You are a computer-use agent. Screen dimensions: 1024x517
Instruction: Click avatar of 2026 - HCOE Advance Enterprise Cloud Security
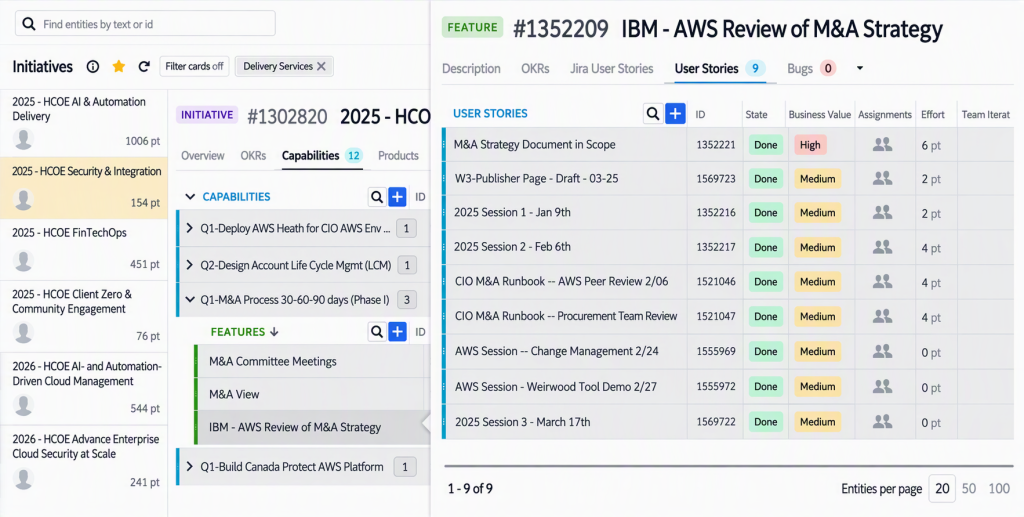pos(24,478)
